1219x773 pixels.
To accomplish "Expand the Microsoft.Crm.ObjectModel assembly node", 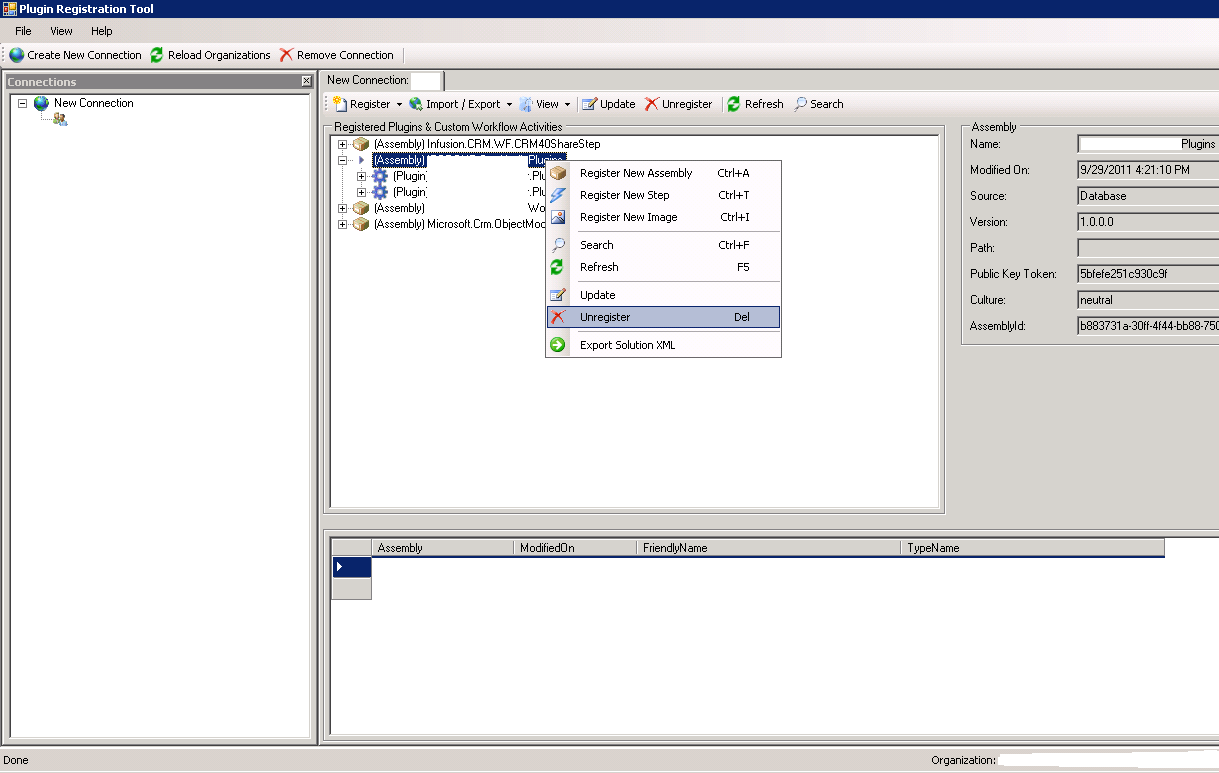I will [343, 224].
